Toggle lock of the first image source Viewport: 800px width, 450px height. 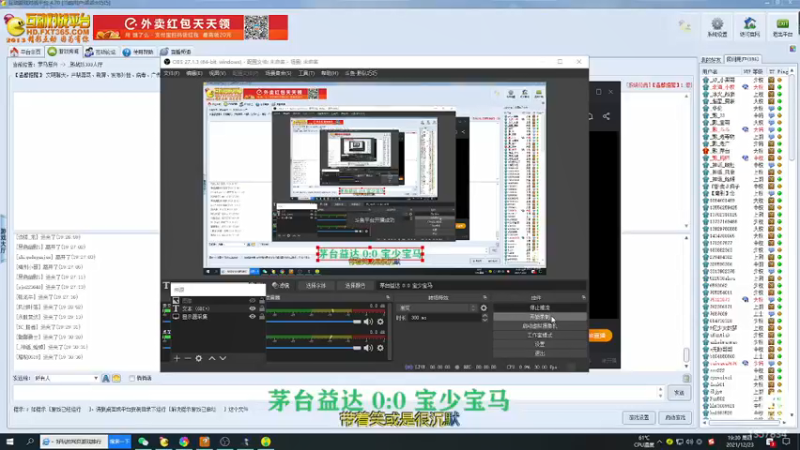[262, 301]
